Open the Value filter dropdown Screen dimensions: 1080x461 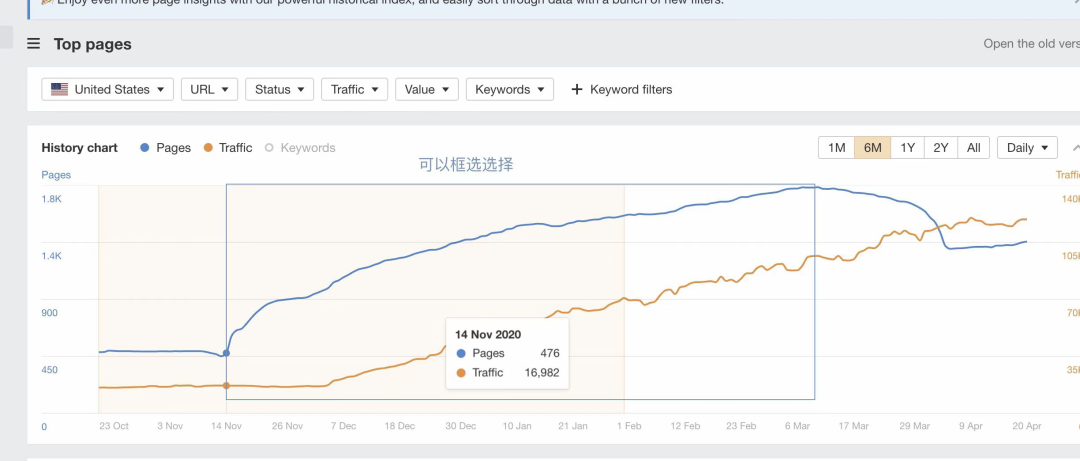(427, 90)
